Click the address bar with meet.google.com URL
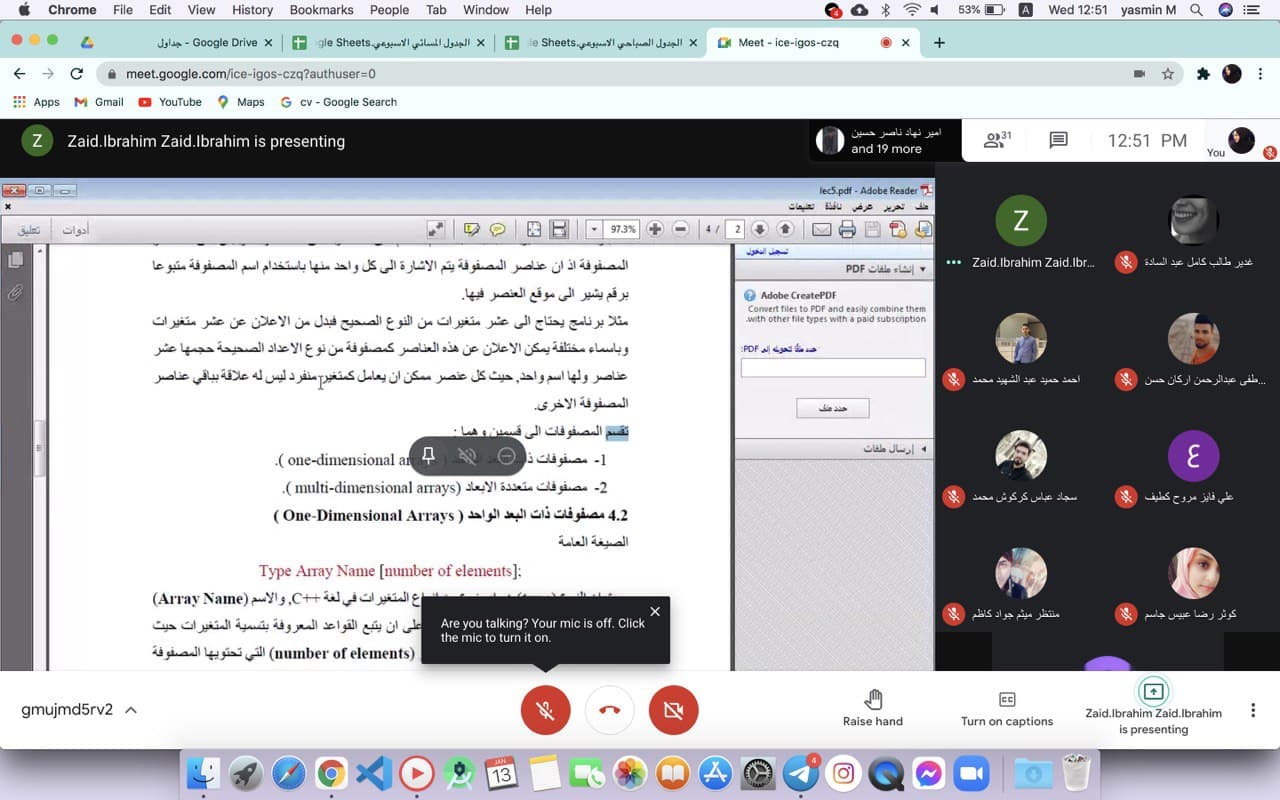This screenshot has height=800, width=1280. (x=600, y=74)
